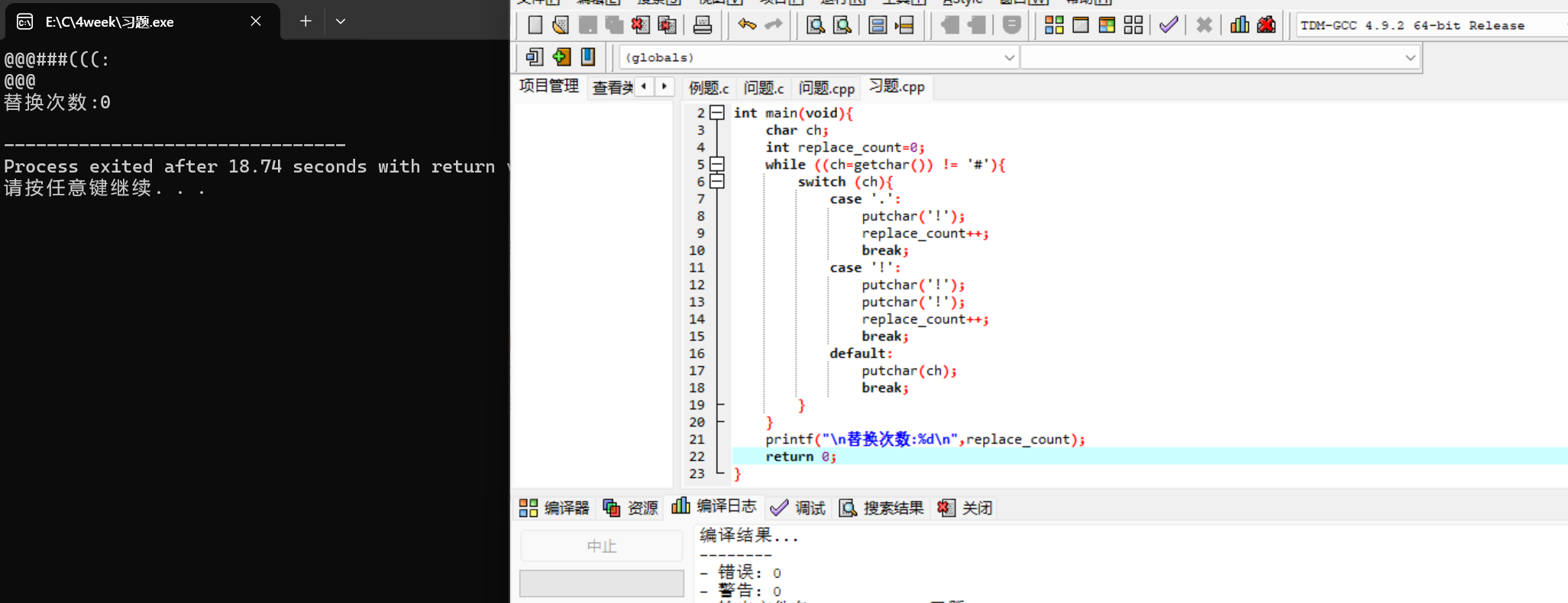Collapse the while loop fold at line 5
This screenshot has width=1568, height=603.
[716, 164]
